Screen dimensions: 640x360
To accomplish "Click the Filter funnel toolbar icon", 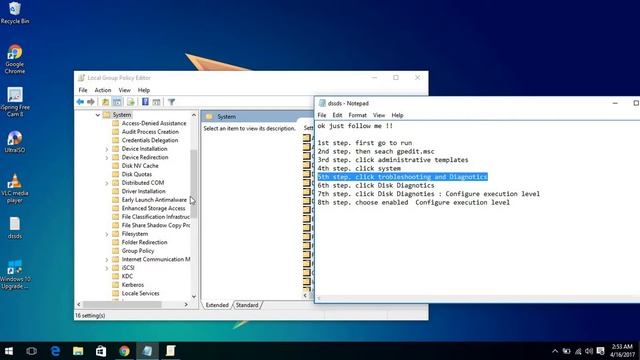I will point(171,102).
